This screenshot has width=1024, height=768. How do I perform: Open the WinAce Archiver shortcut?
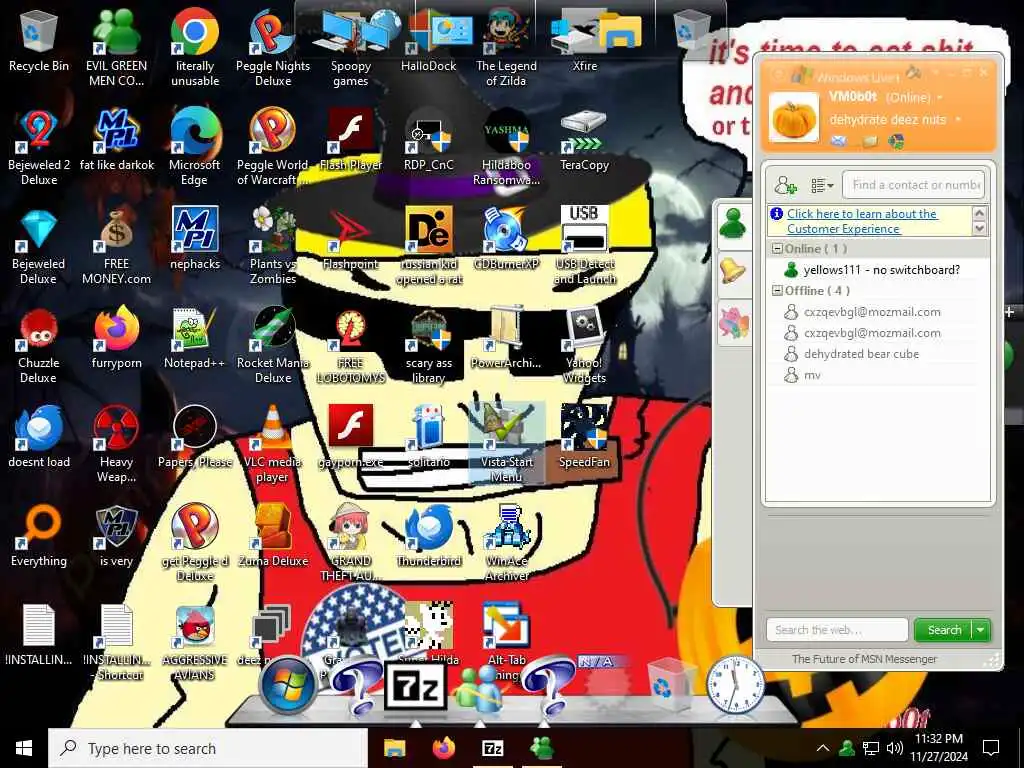[x=506, y=543]
